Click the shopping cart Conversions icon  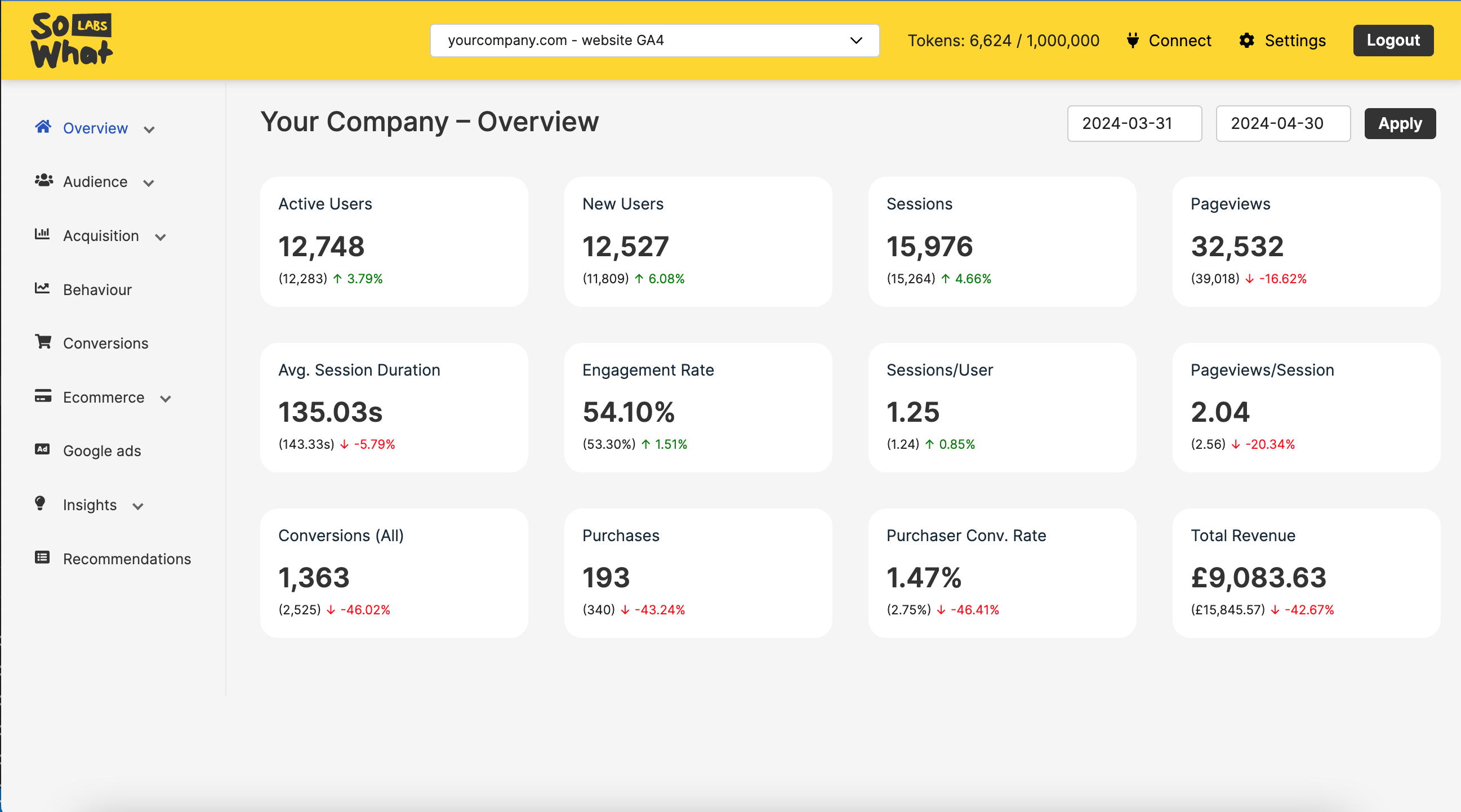pos(43,341)
